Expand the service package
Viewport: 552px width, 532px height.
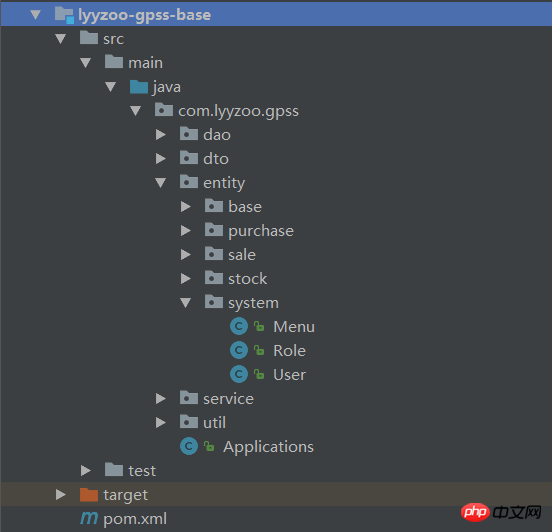coord(161,399)
